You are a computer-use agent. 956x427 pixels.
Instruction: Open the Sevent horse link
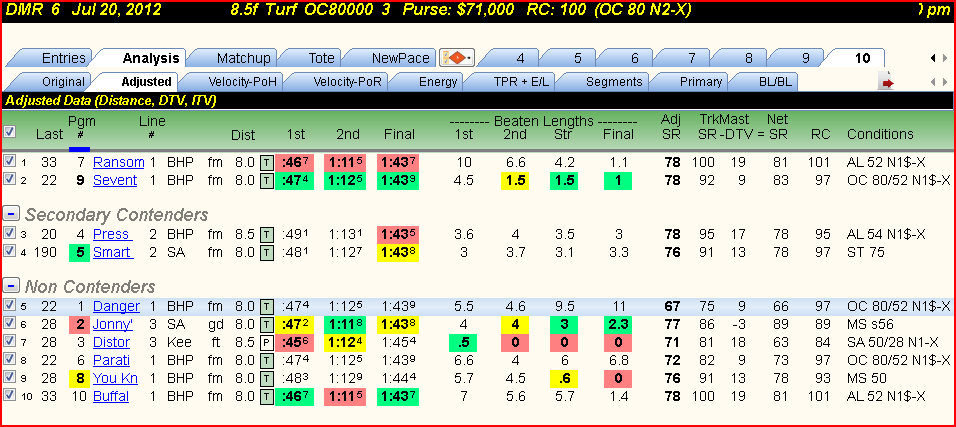tap(115, 180)
